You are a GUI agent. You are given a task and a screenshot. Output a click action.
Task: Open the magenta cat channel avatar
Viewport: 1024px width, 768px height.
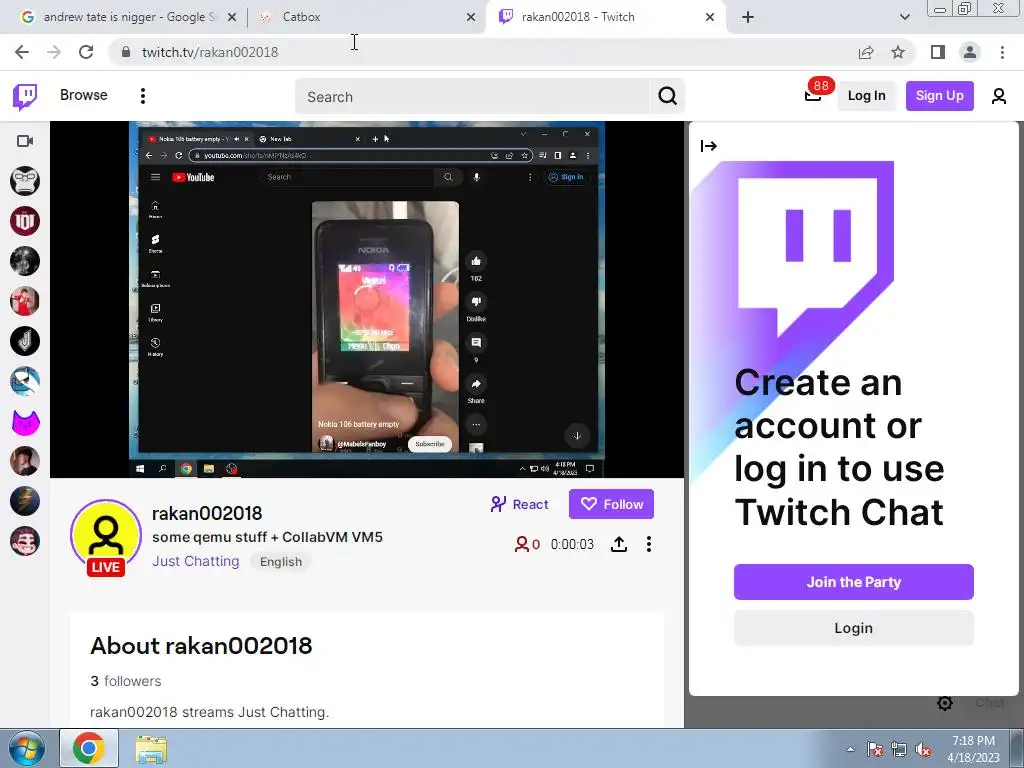point(25,422)
